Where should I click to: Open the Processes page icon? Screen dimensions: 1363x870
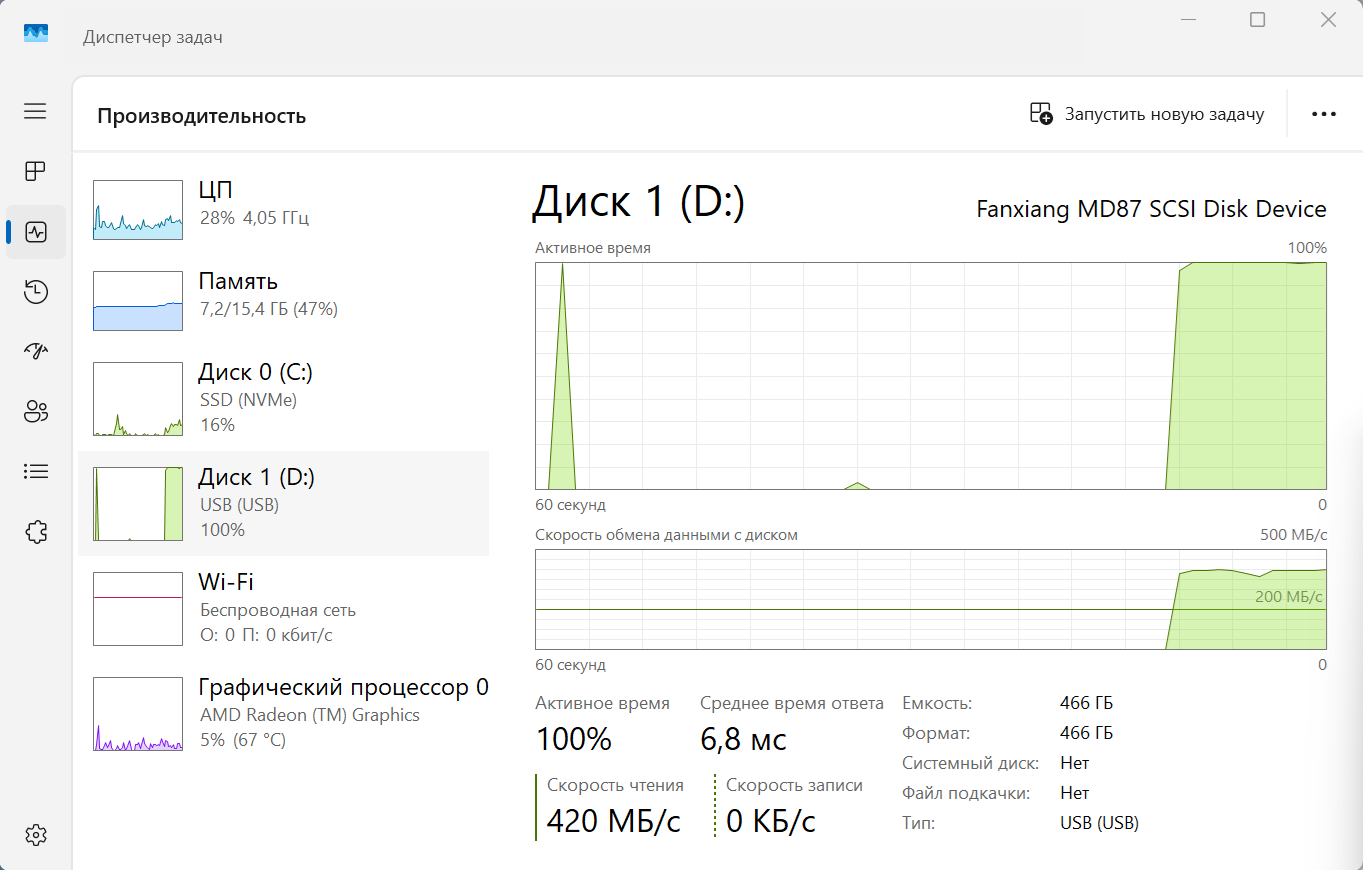click(35, 171)
